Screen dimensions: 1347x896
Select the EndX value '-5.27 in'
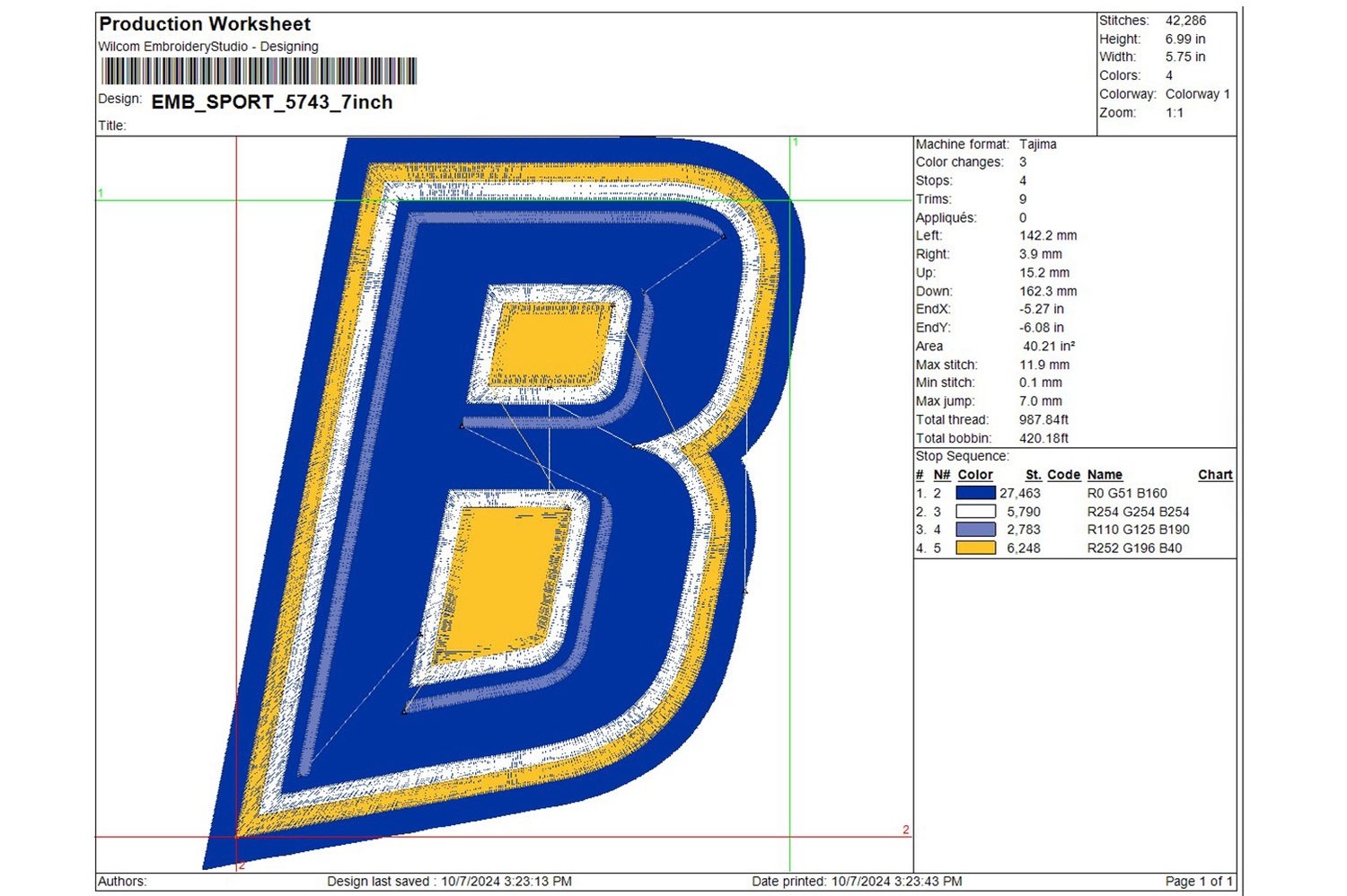tap(1042, 310)
